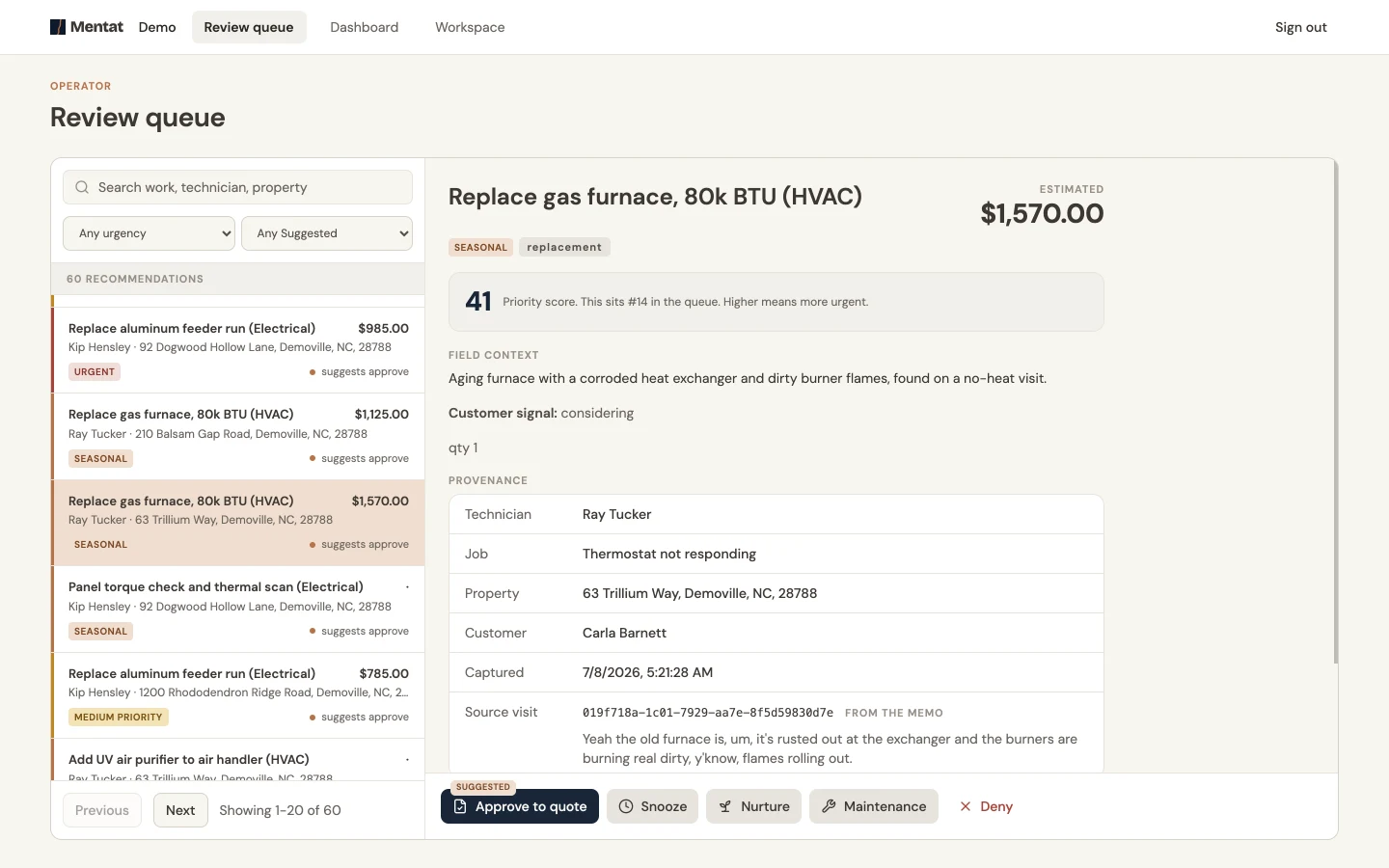Viewport: 1389px width, 868px height.
Task: Focus the Search work, technician, property field
Action: (238, 187)
